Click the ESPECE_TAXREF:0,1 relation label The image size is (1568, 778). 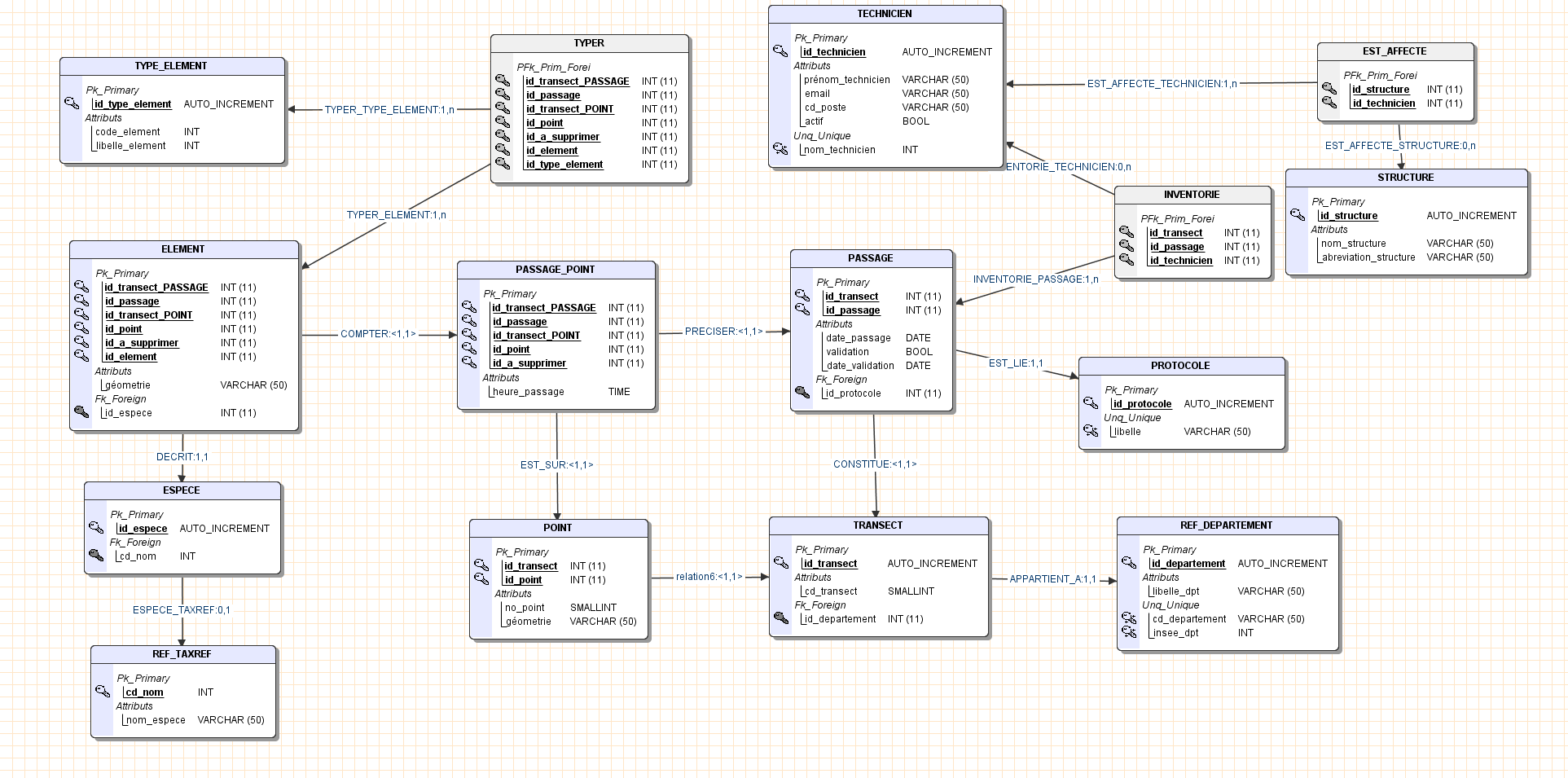(182, 610)
